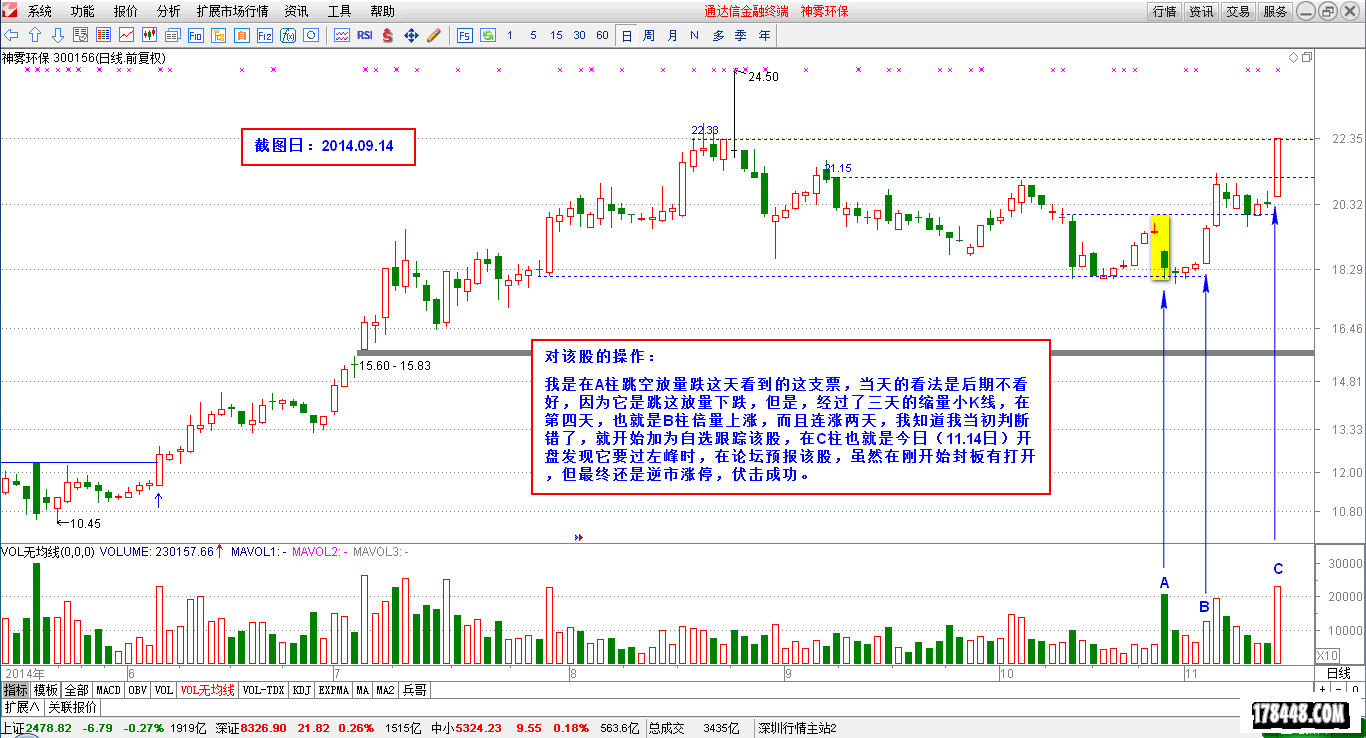Screen dimensions: 1366x738
Task: Select the MACD indicator tab
Action: 108,690
